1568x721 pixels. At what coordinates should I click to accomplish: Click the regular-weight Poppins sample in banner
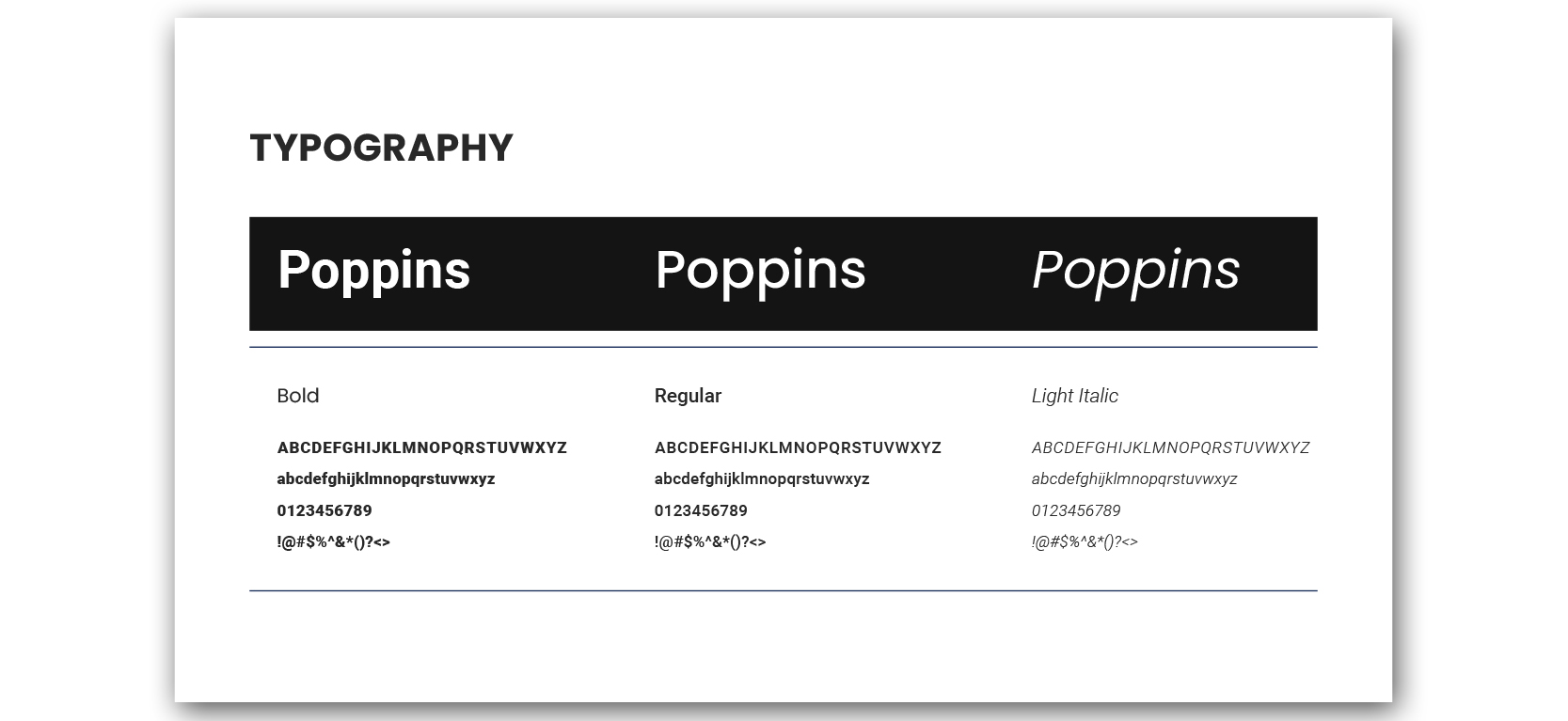tap(760, 271)
